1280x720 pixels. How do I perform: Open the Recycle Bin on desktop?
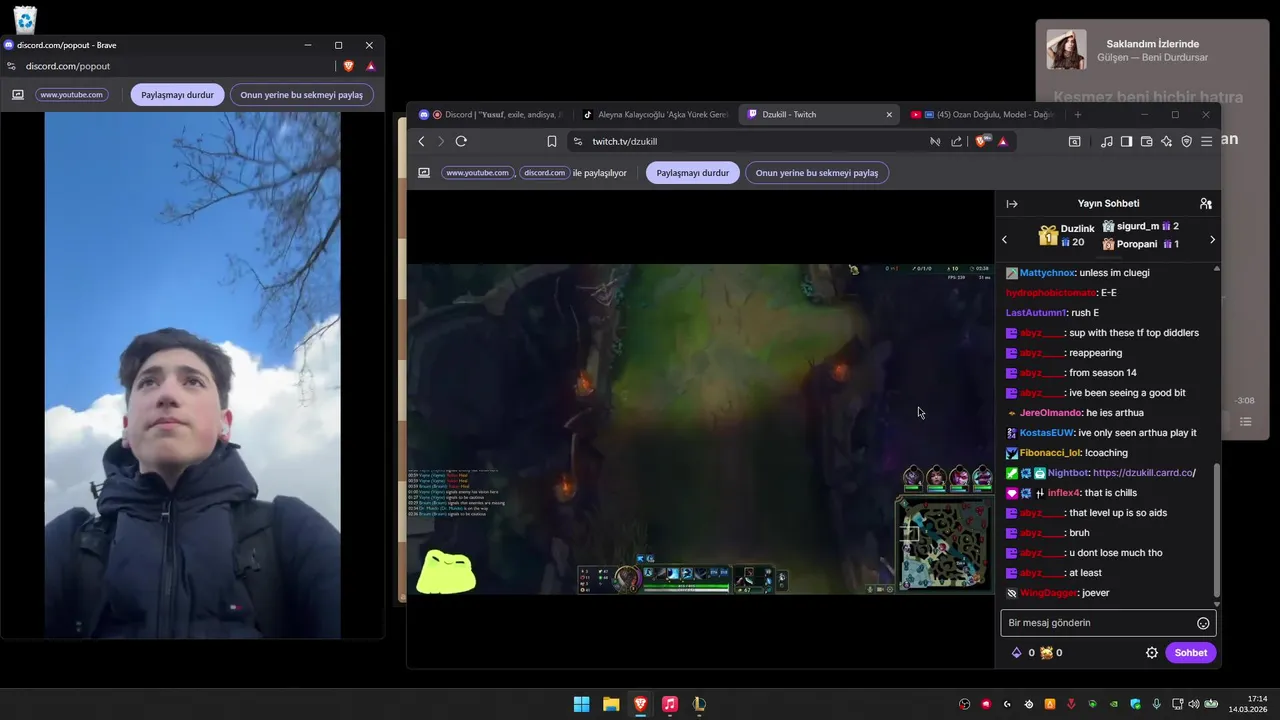point(25,19)
